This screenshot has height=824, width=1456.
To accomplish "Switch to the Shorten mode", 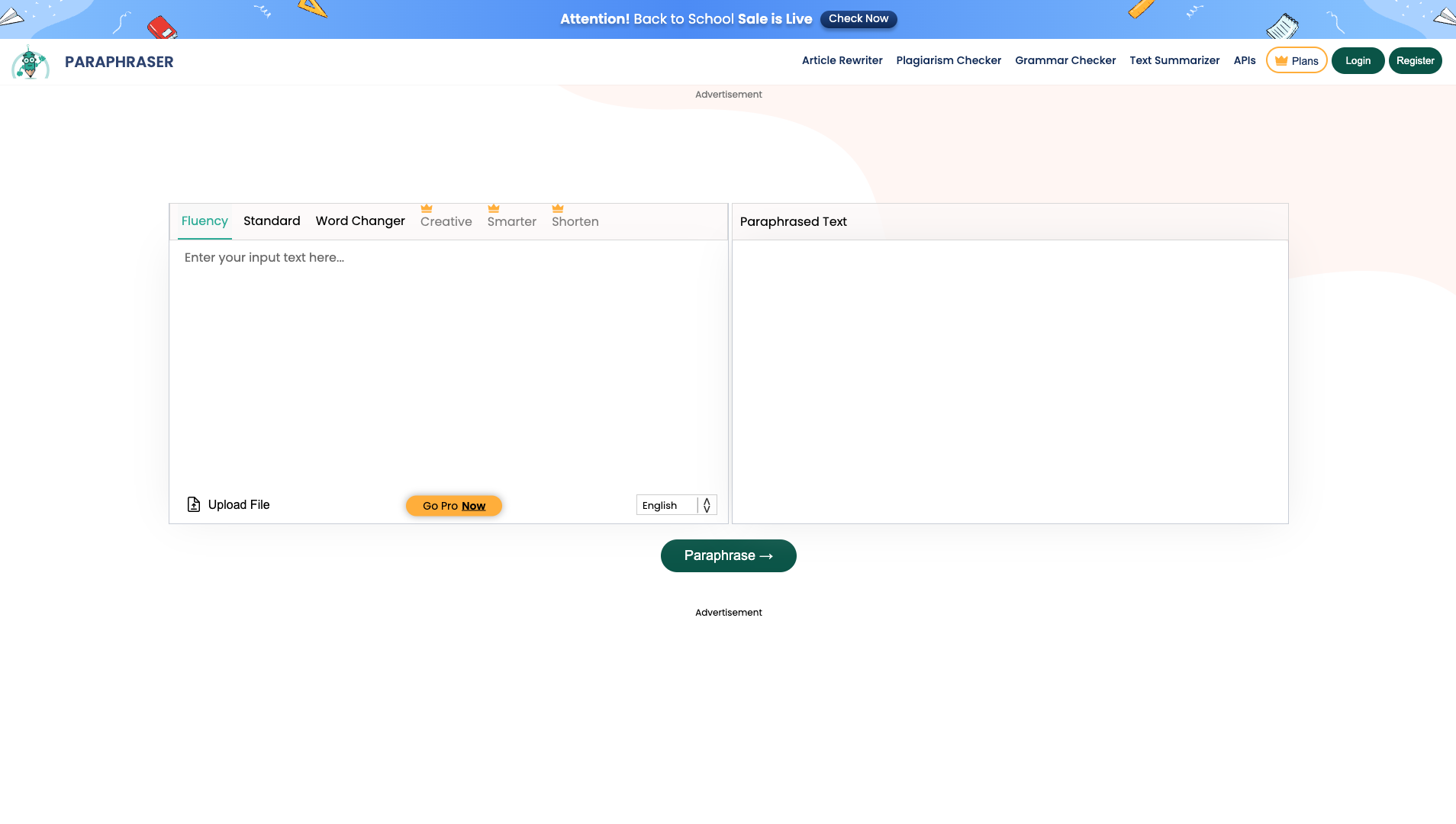I will pyautogui.click(x=575, y=222).
